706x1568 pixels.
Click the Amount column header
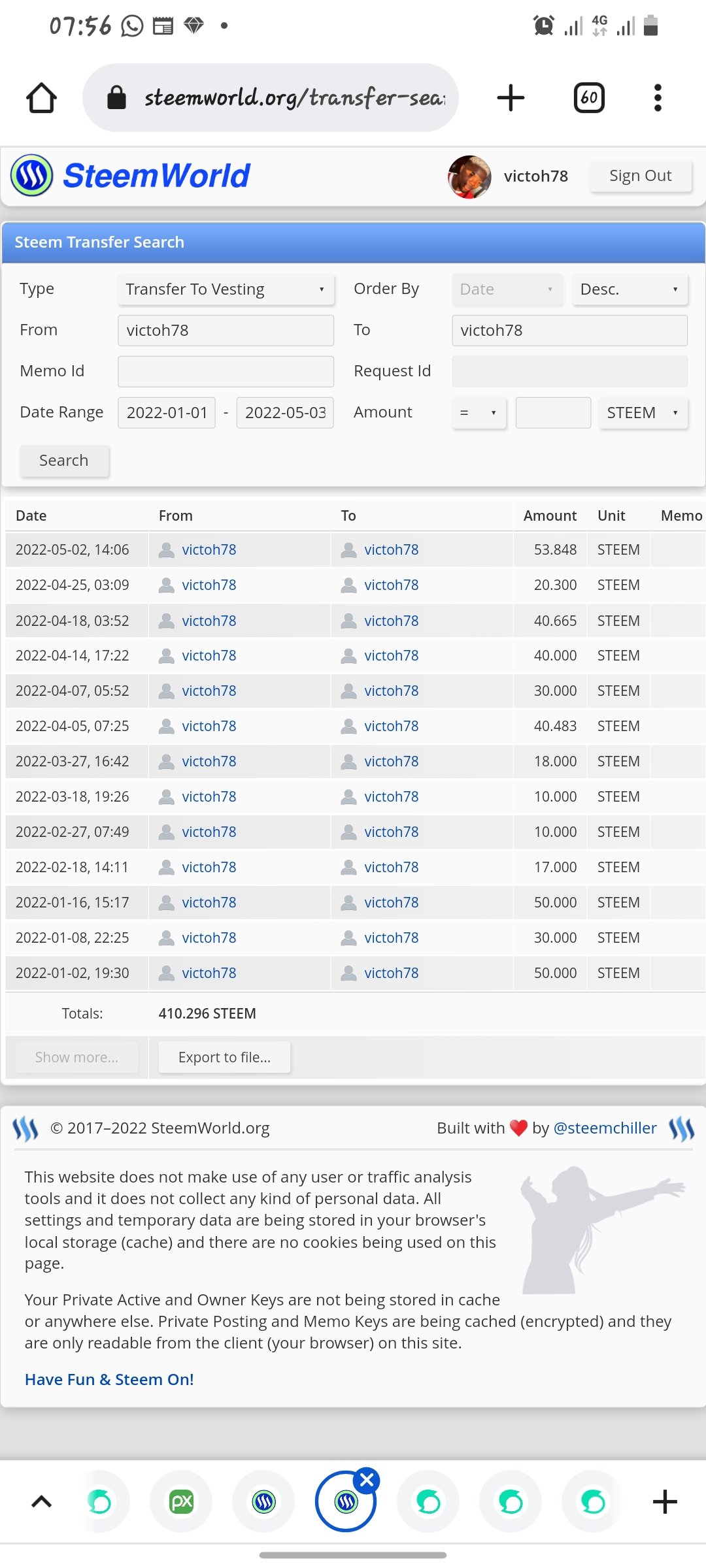(x=550, y=516)
